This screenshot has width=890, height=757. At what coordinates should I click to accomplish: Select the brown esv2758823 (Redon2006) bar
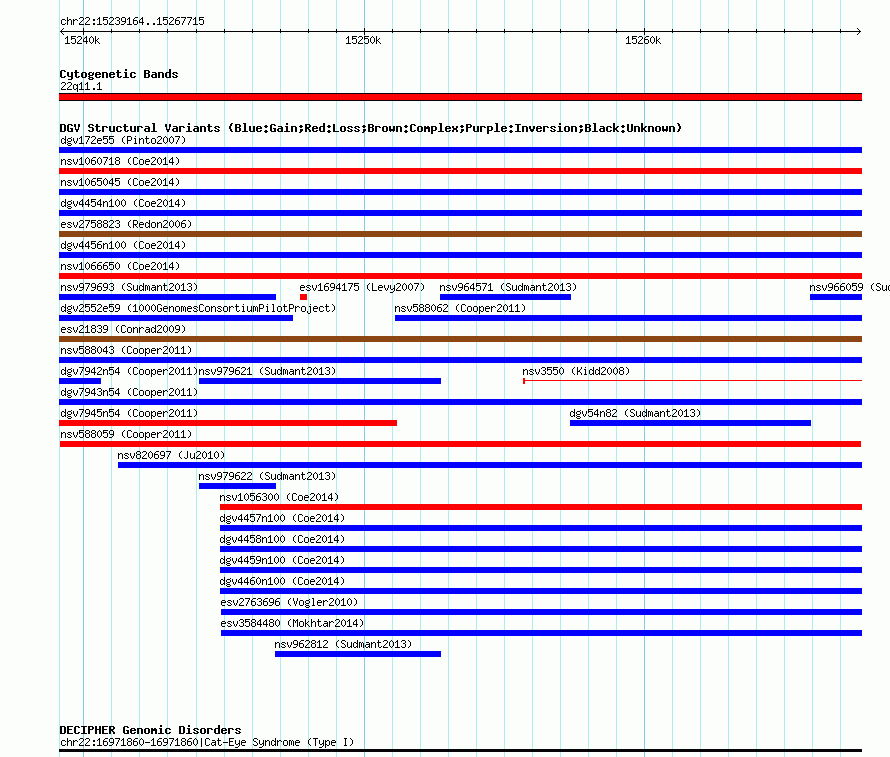460,234
